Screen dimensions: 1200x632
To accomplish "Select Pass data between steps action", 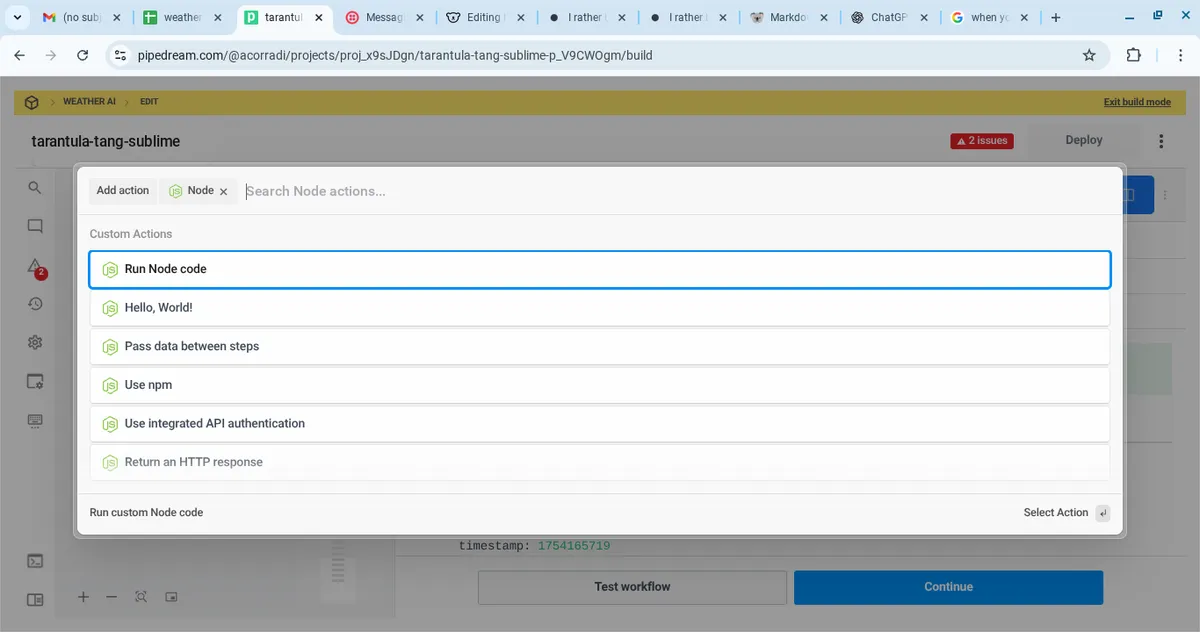I will point(600,346).
